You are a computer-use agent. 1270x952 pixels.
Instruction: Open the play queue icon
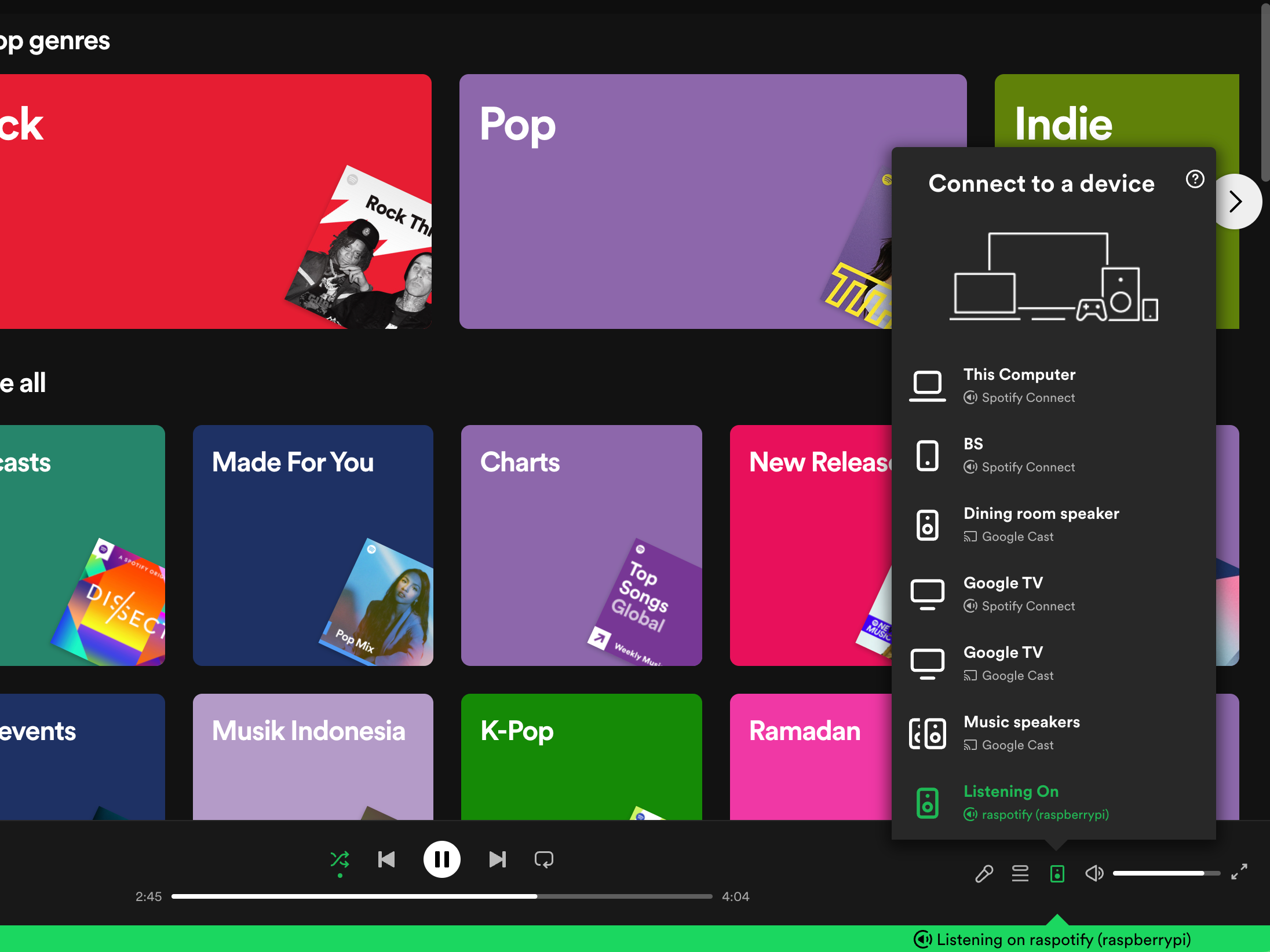1020,873
